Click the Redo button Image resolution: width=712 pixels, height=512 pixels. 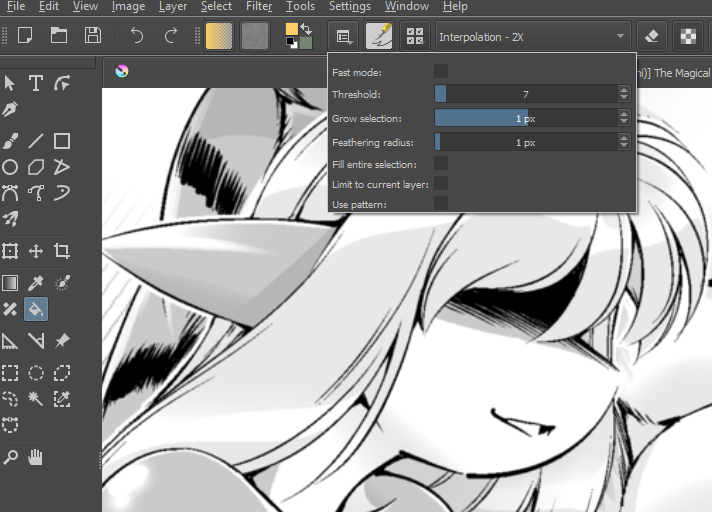tap(171, 36)
